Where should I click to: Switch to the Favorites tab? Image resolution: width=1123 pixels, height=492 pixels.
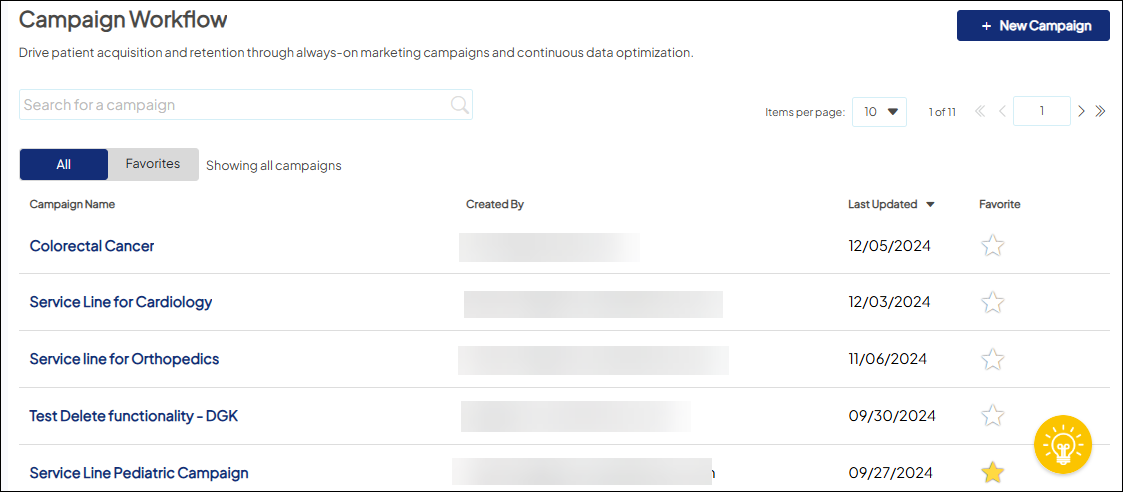[x=153, y=164]
